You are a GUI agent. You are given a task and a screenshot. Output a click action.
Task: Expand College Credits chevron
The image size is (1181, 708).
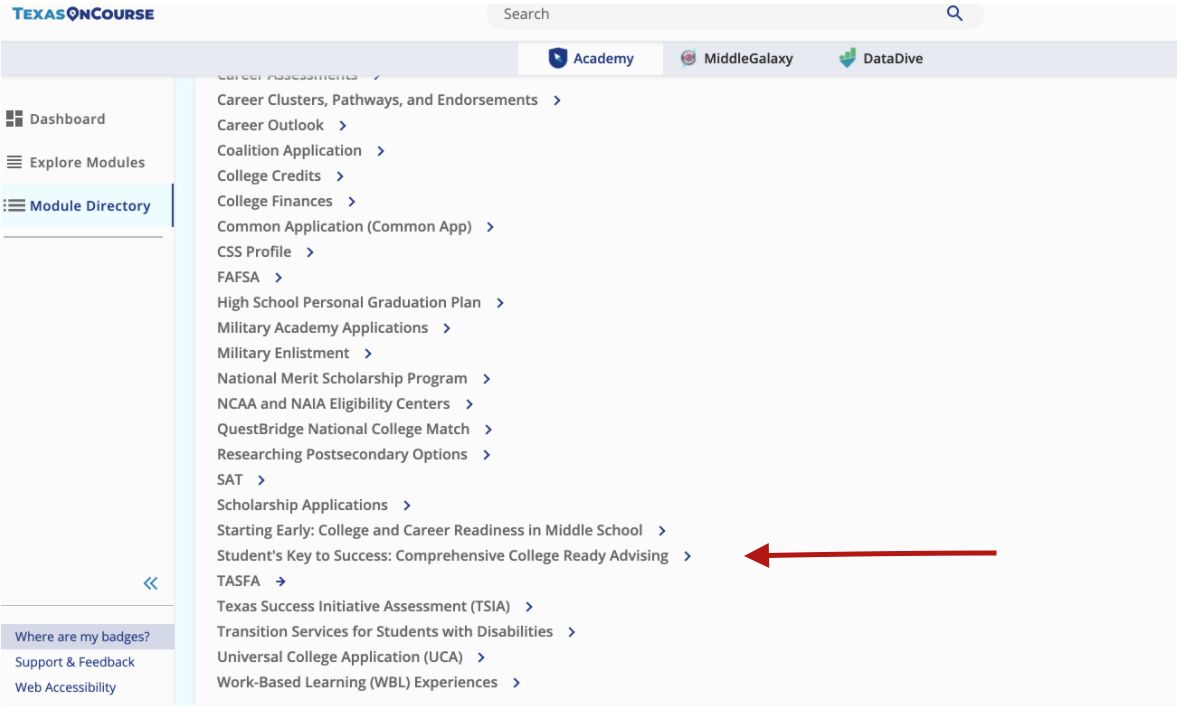[340, 176]
